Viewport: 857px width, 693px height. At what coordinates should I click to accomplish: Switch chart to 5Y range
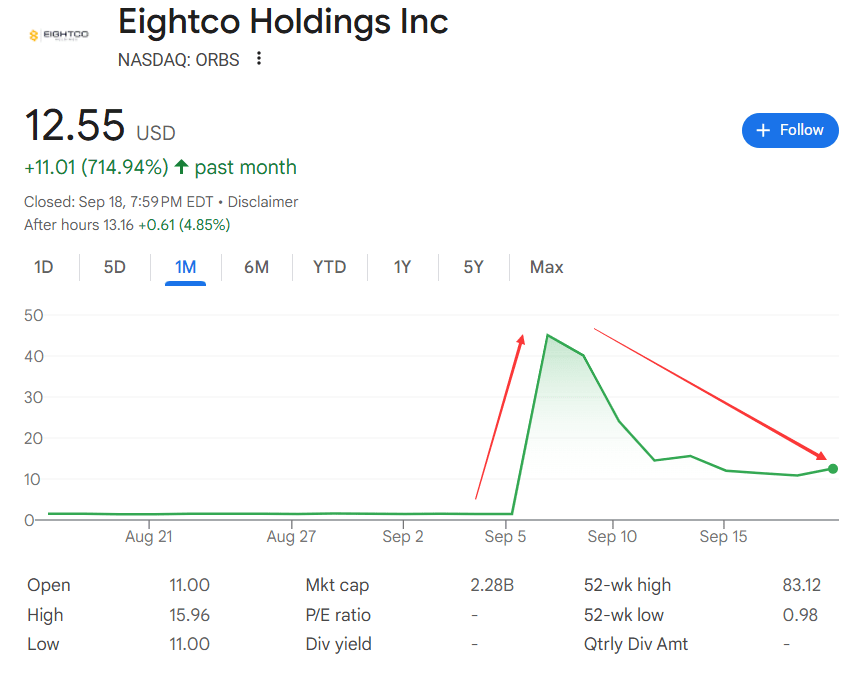[473, 267]
